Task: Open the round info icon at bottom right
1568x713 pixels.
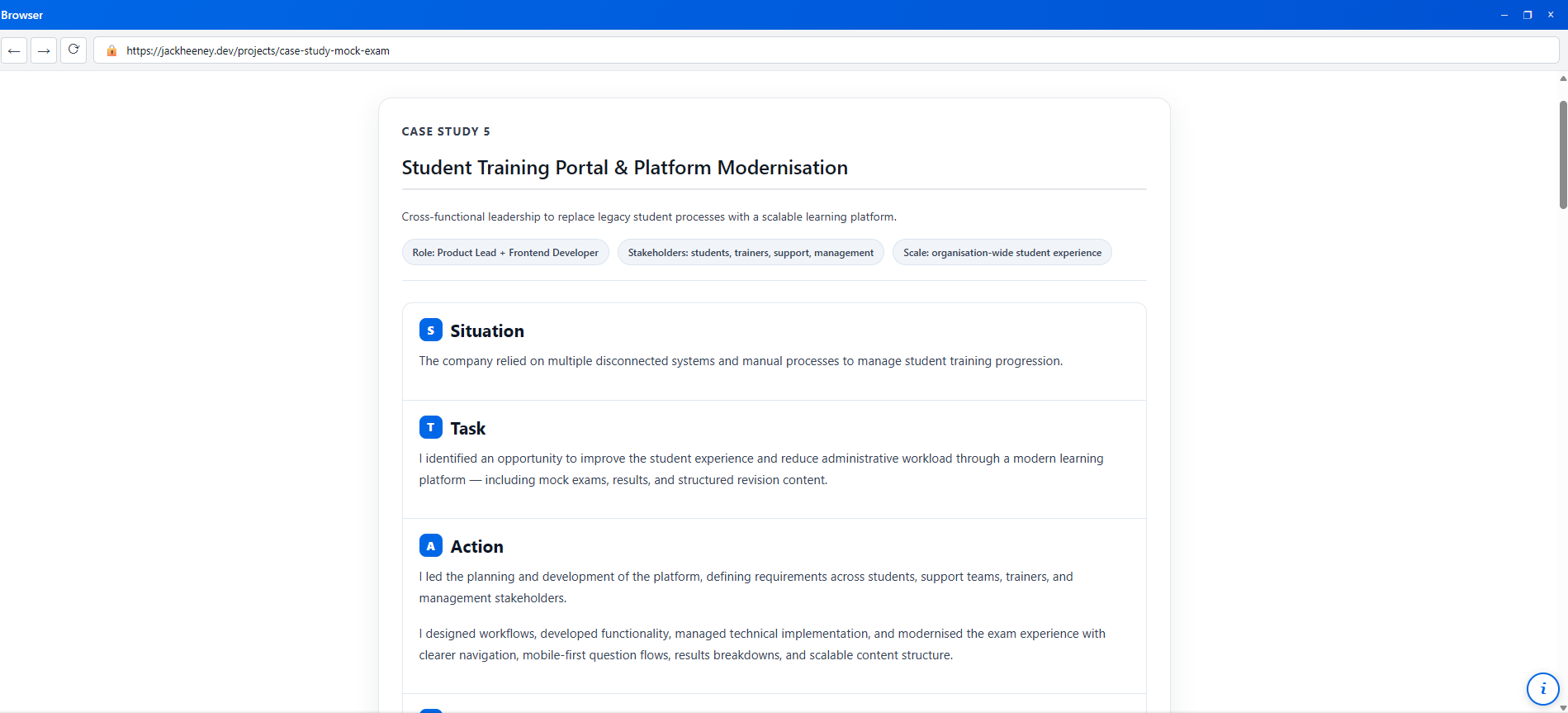Action: pyautogui.click(x=1542, y=688)
